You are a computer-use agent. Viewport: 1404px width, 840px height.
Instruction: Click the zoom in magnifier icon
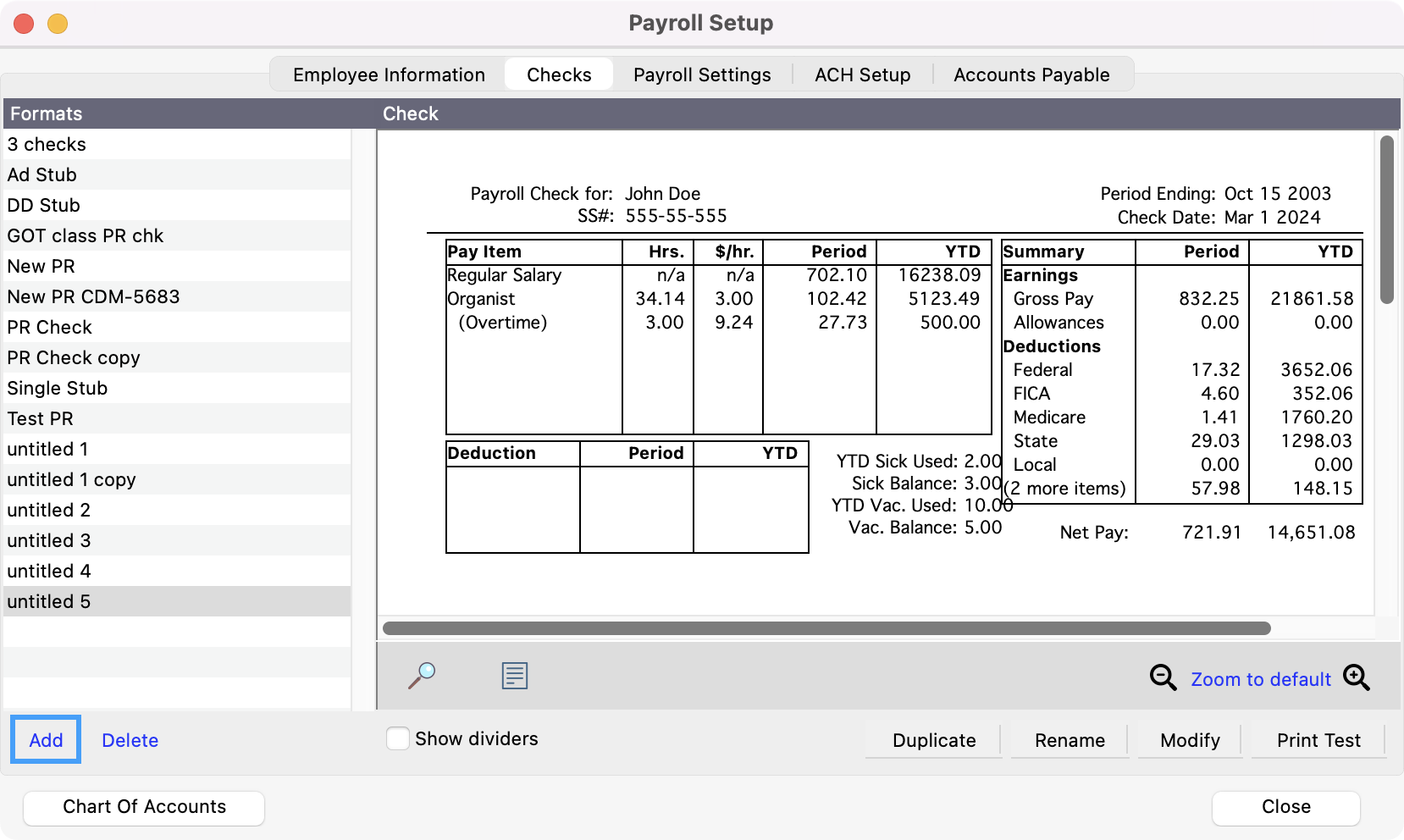[x=1356, y=677]
